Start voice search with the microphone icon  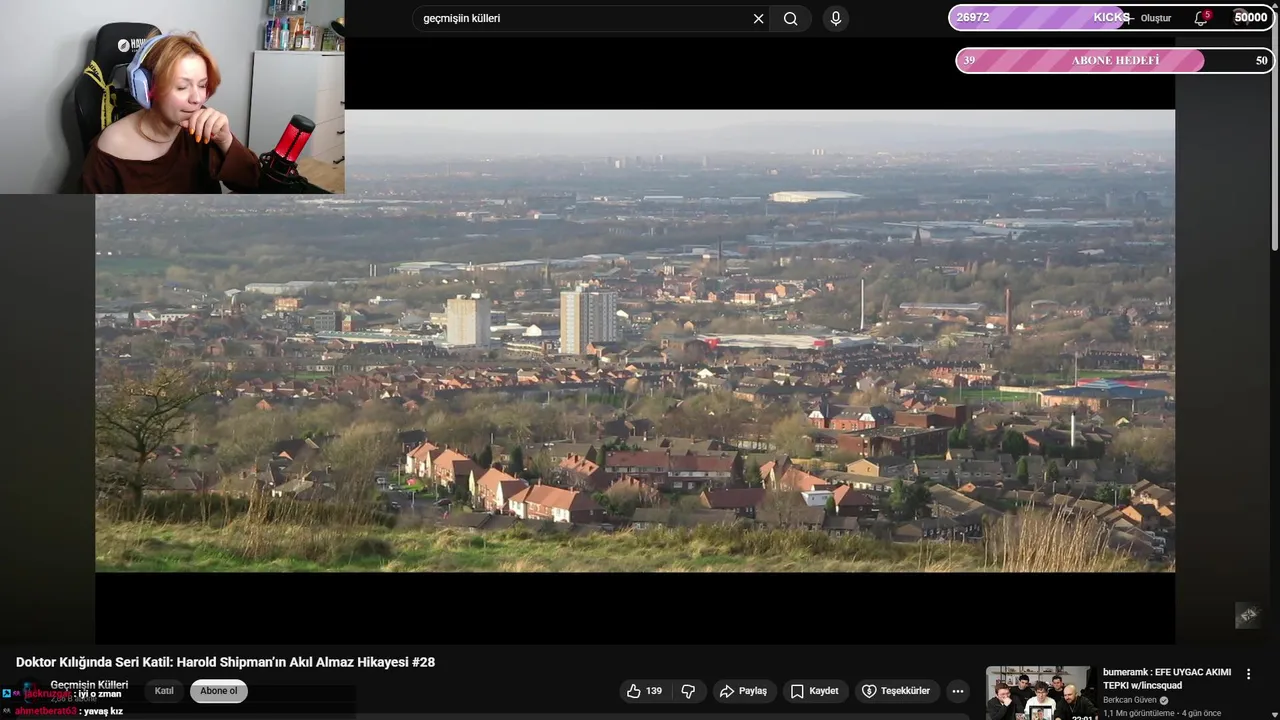pos(836,18)
